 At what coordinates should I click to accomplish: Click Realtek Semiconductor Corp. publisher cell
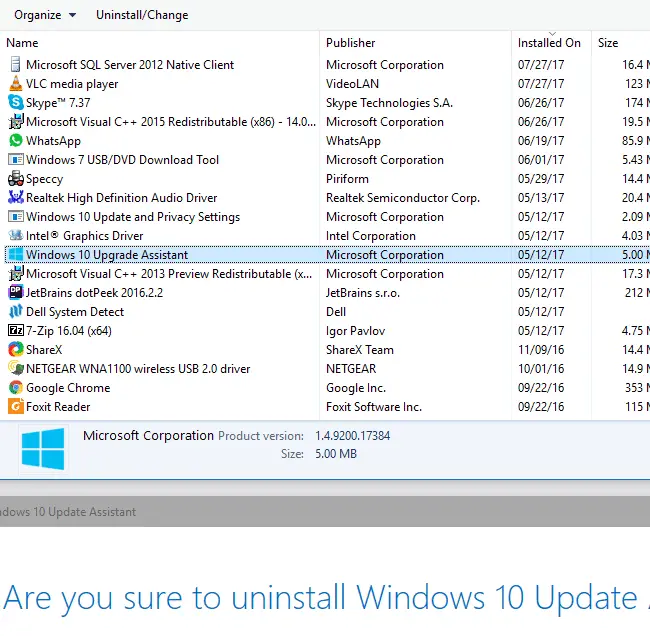[x=403, y=198]
